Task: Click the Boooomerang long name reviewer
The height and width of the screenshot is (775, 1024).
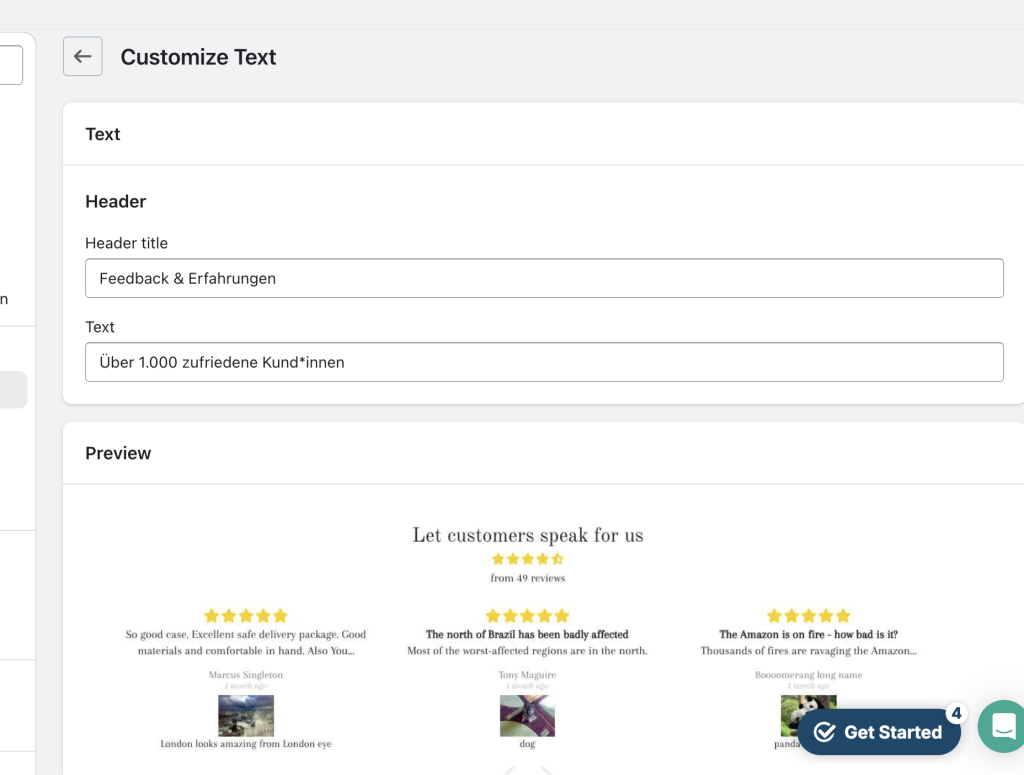Action: pos(808,674)
